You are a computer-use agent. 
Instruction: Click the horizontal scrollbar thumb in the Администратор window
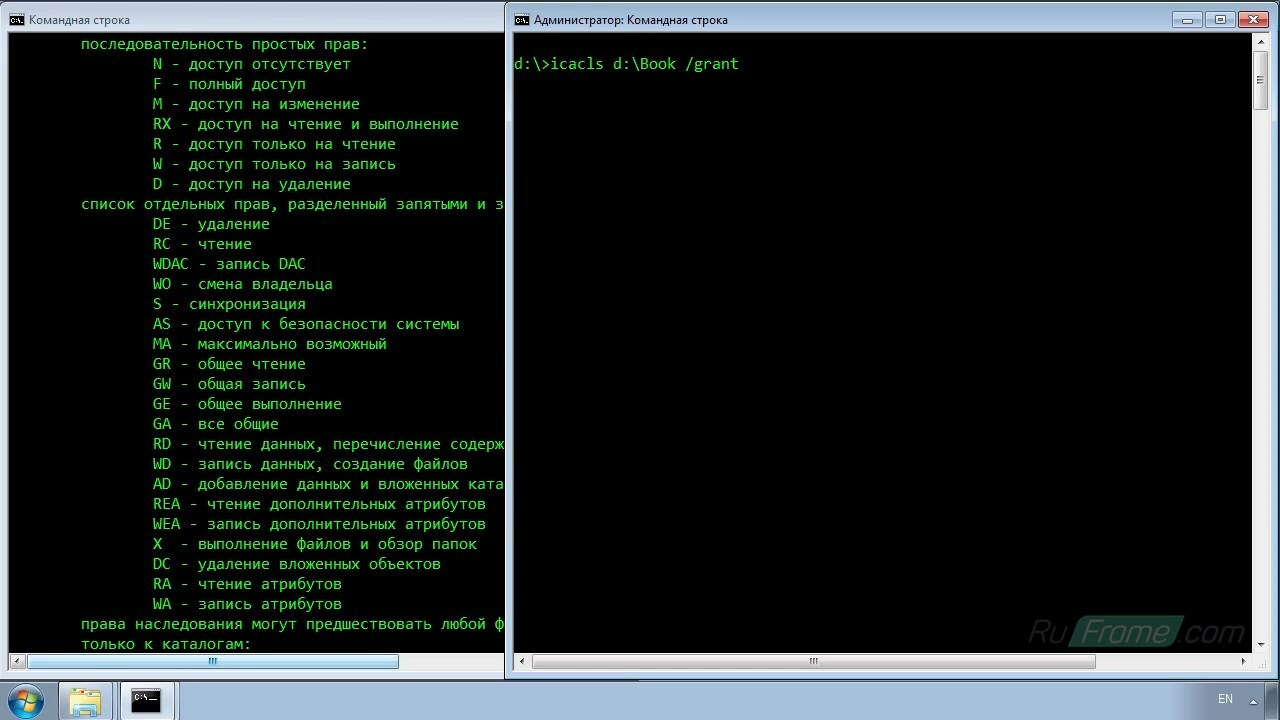814,661
